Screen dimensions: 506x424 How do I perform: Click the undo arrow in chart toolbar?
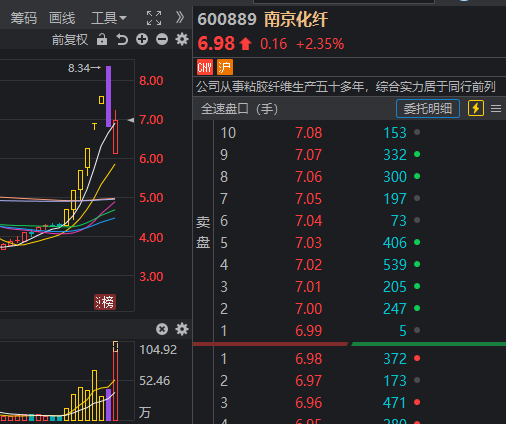point(122,39)
